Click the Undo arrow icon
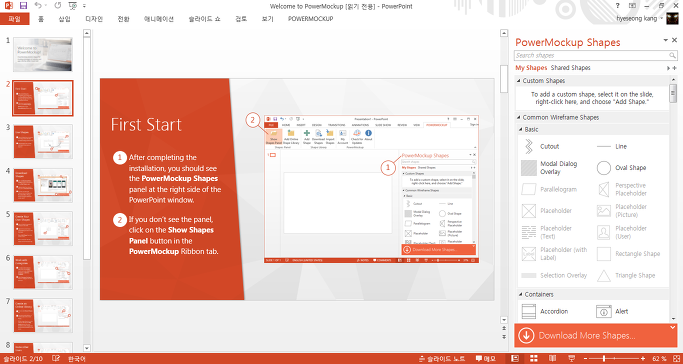Screen dimensions: 683x364 [x=38, y=6]
